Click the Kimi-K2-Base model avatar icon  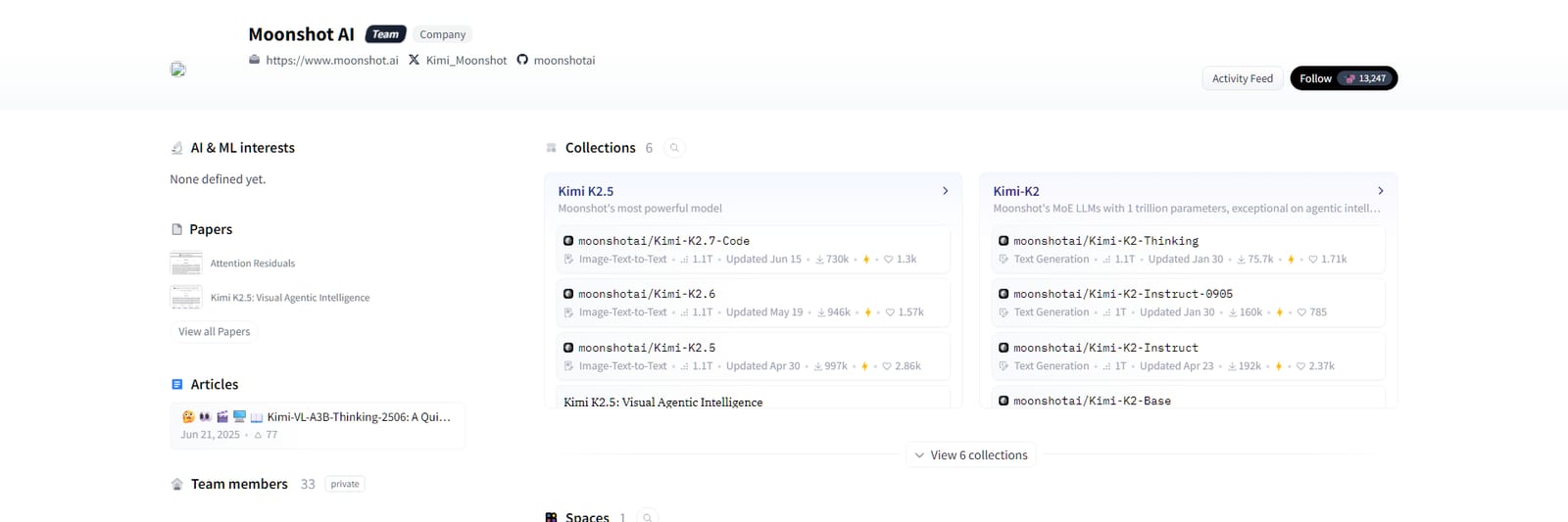1004,401
